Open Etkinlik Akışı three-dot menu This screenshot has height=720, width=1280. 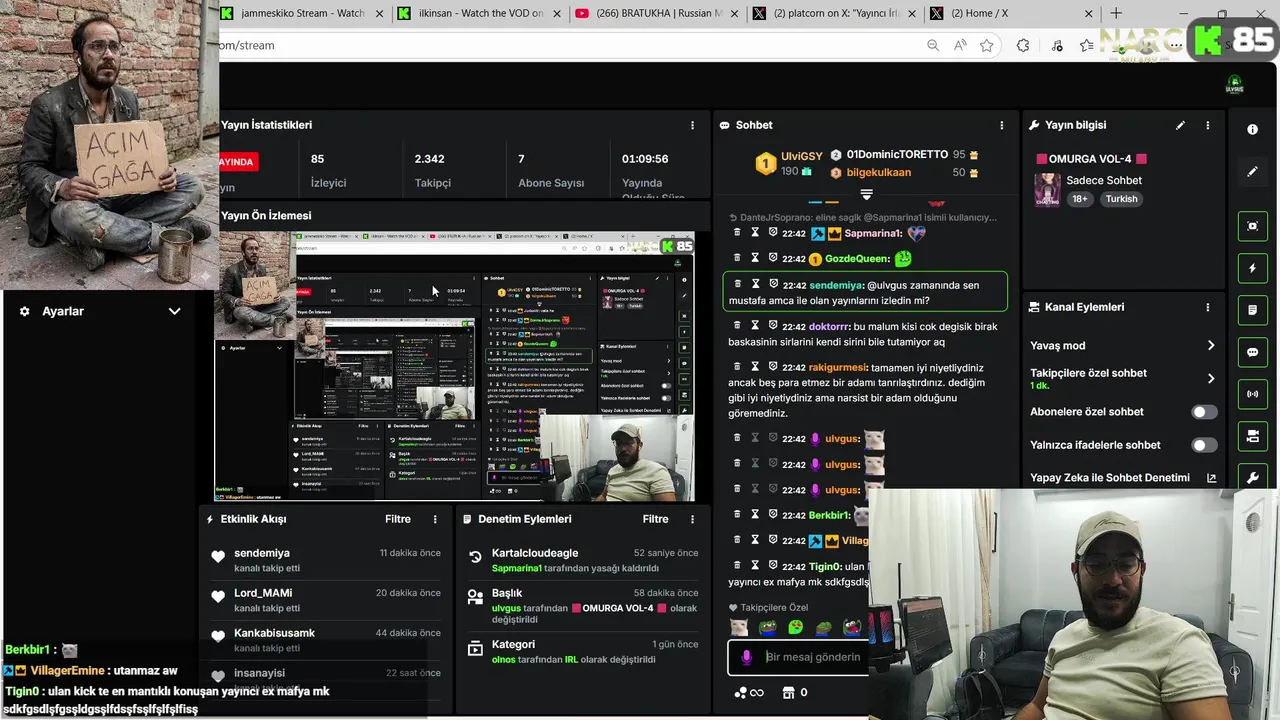coord(435,519)
